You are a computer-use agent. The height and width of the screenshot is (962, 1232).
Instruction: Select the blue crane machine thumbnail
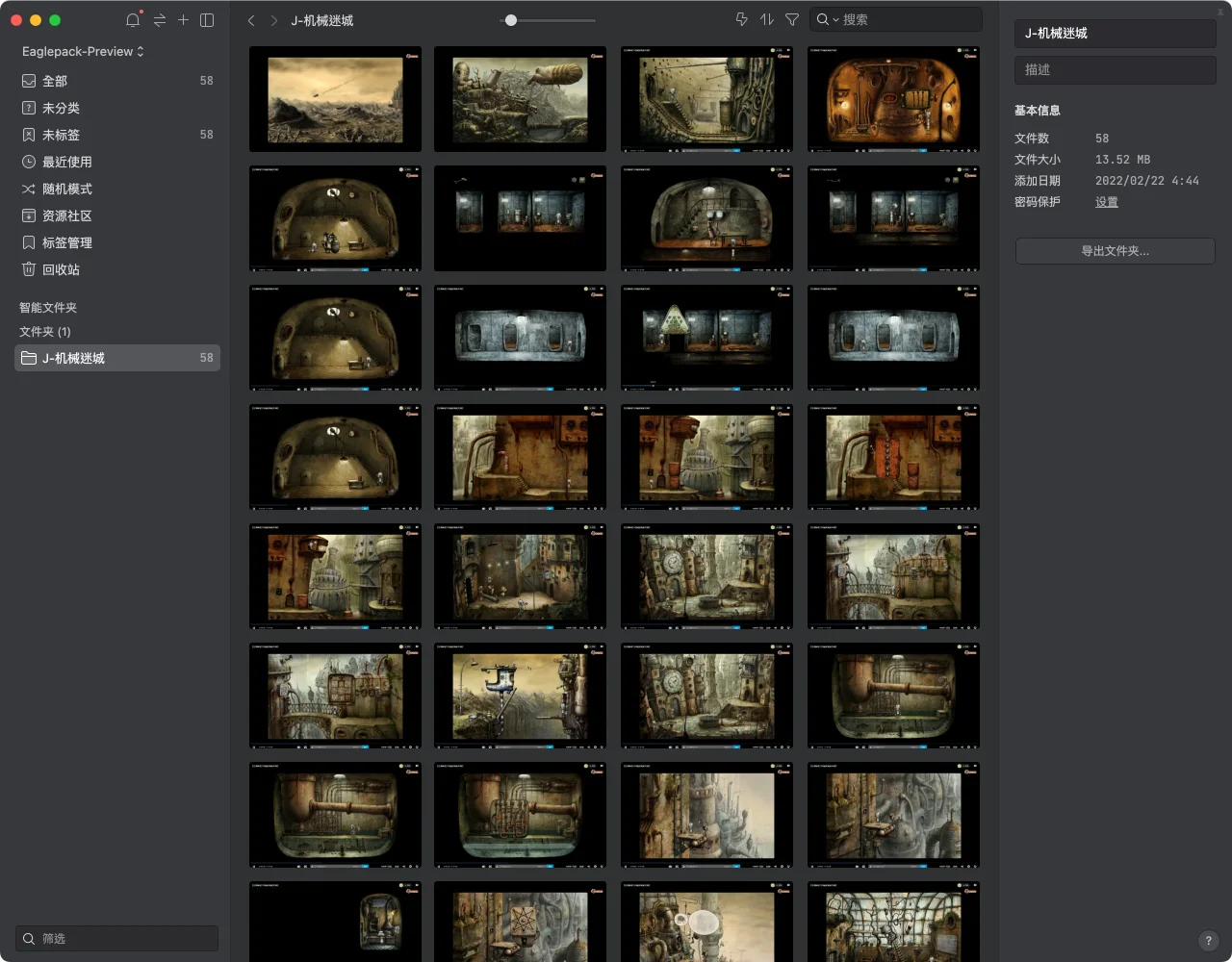521,696
